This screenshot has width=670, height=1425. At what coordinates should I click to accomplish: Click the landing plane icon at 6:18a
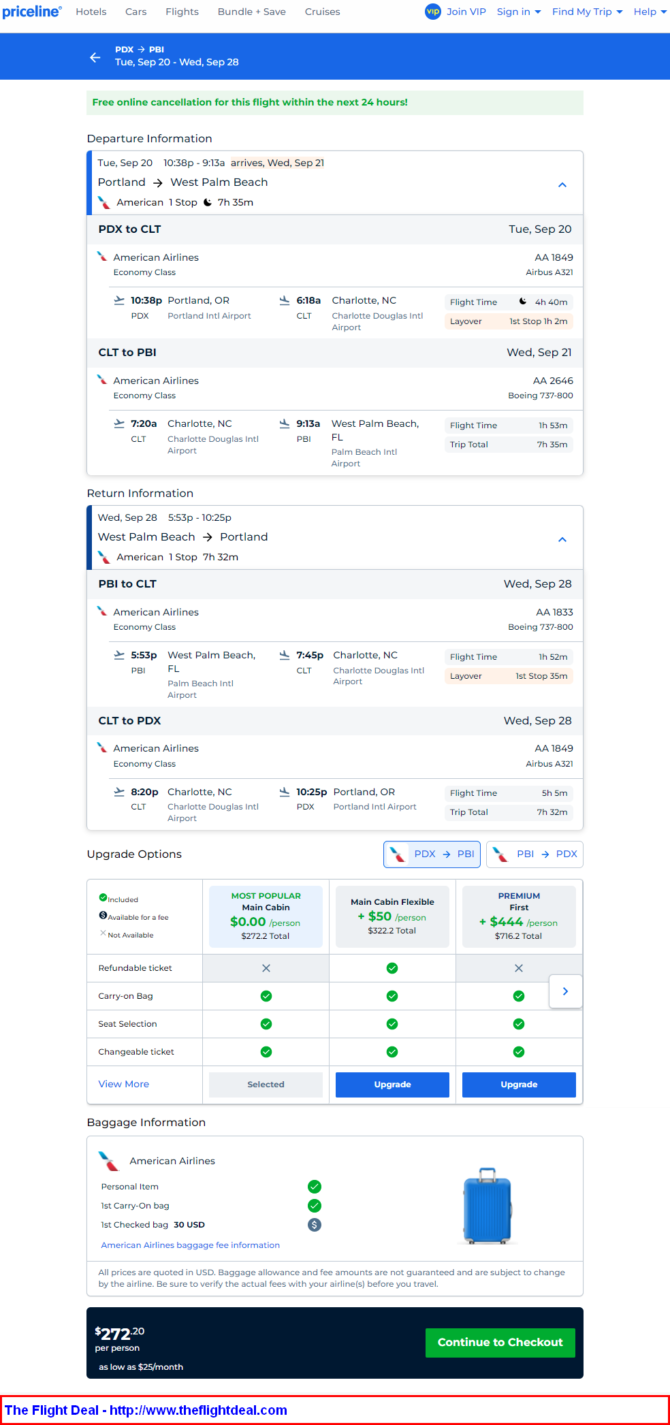click(x=285, y=300)
